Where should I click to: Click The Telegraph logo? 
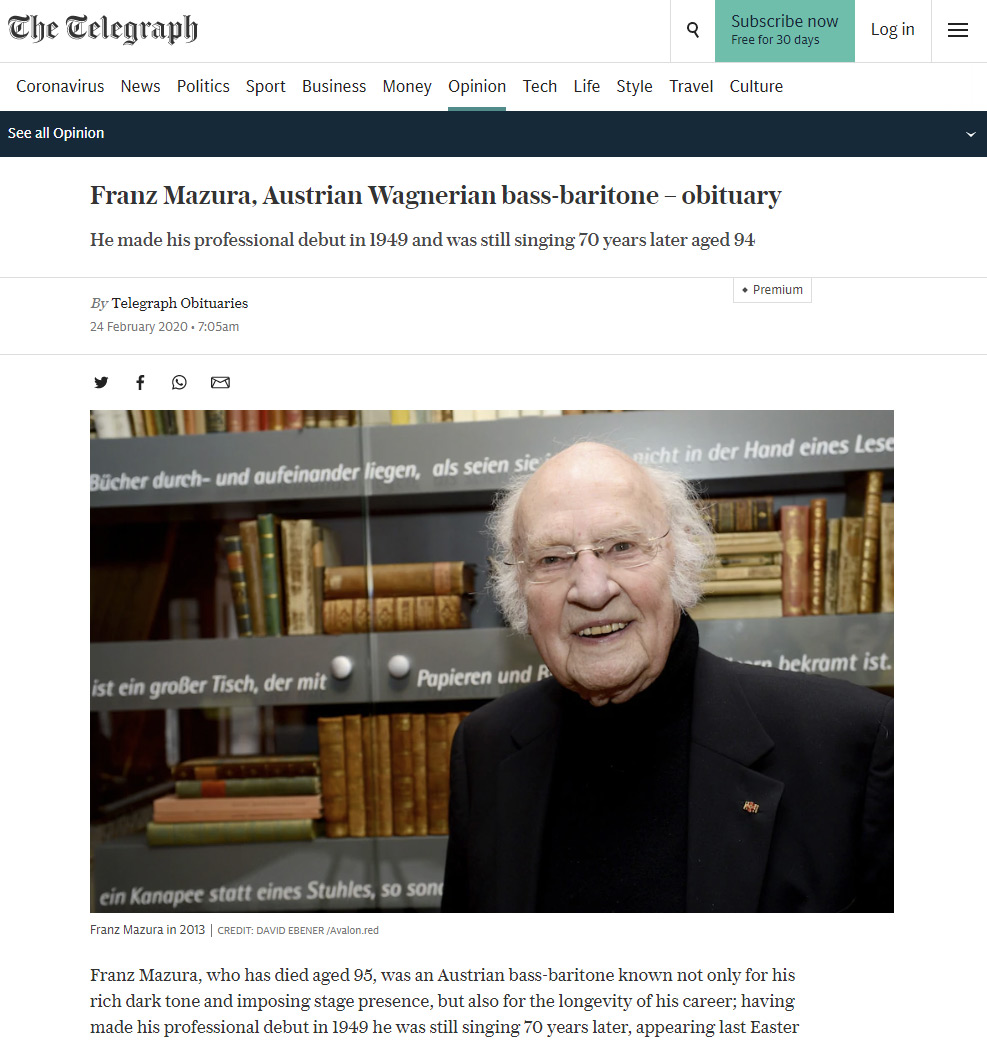[x=103, y=29]
